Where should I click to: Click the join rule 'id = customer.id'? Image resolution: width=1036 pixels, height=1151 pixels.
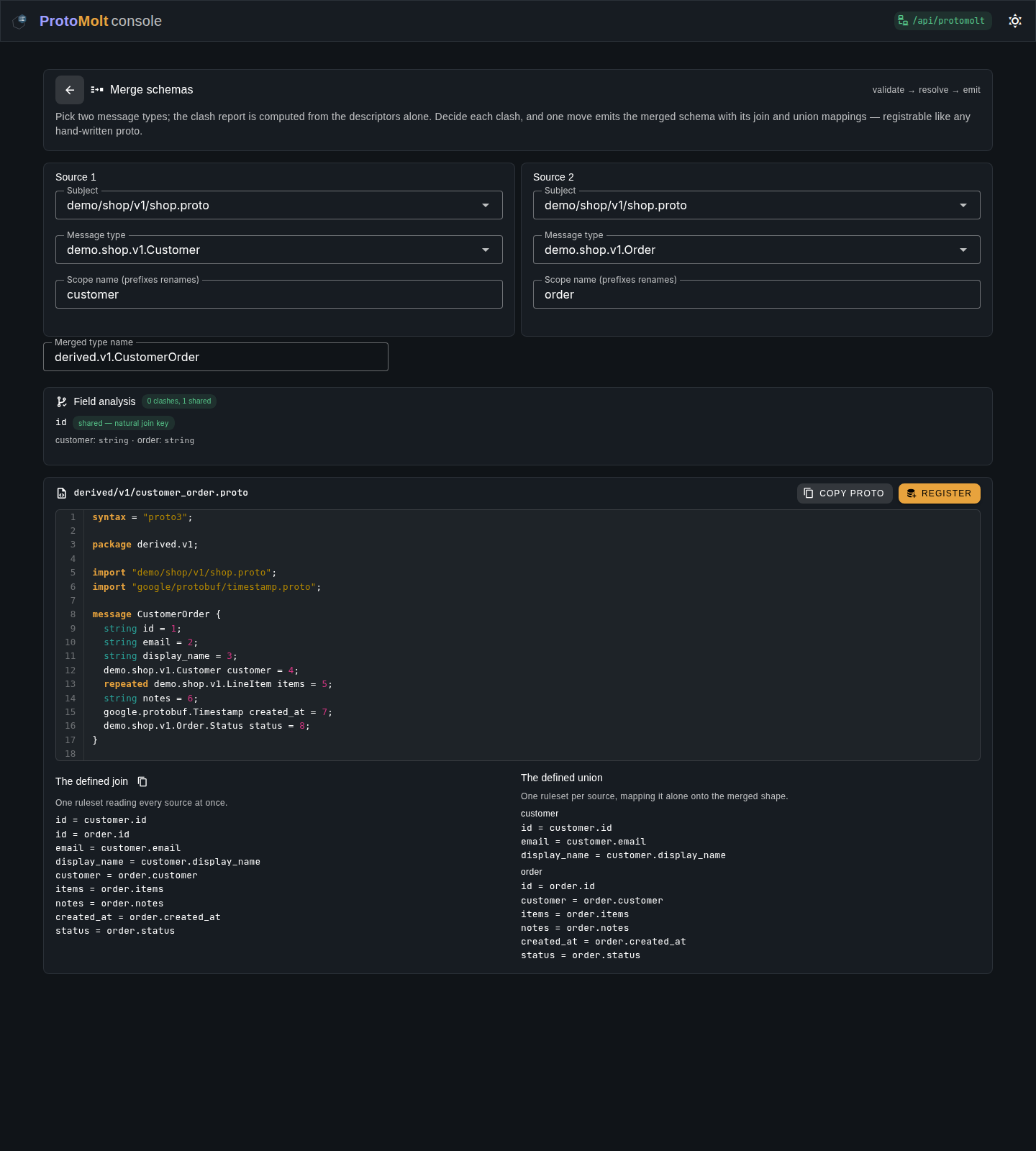pyautogui.click(x=101, y=820)
